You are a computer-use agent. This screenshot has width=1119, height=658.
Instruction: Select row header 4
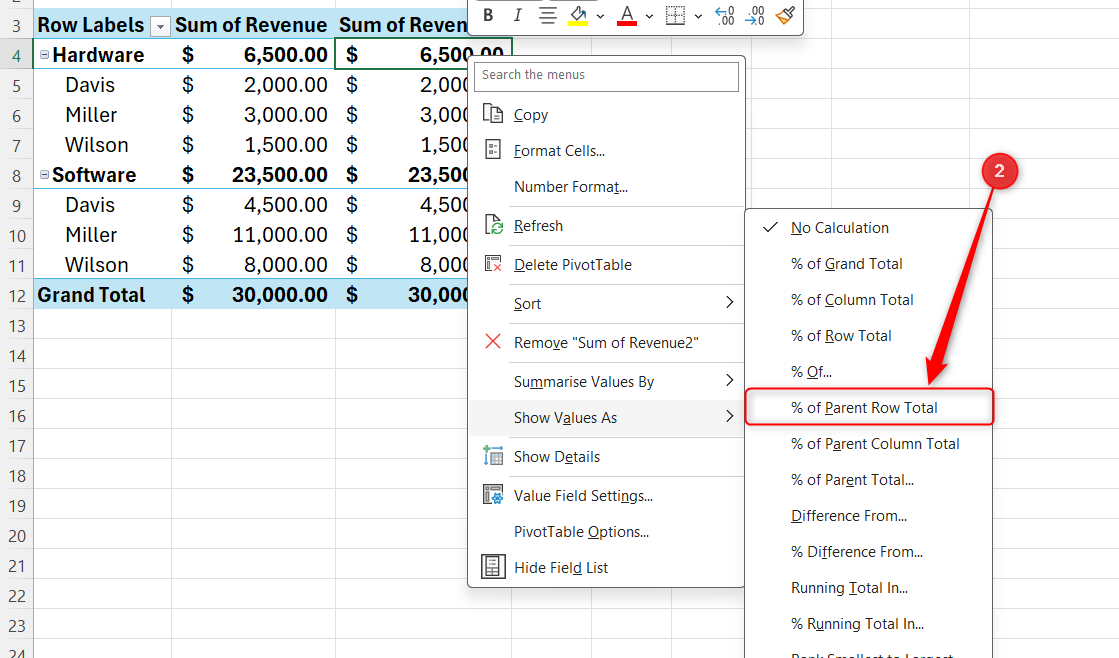tap(16, 55)
